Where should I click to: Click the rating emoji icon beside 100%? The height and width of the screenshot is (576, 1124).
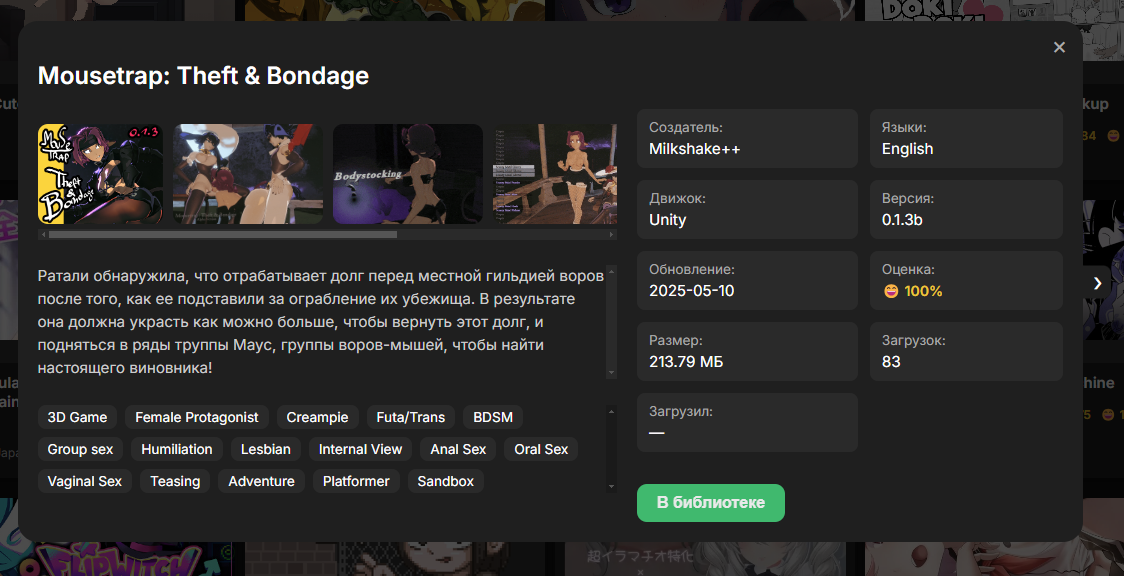(x=891, y=291)
